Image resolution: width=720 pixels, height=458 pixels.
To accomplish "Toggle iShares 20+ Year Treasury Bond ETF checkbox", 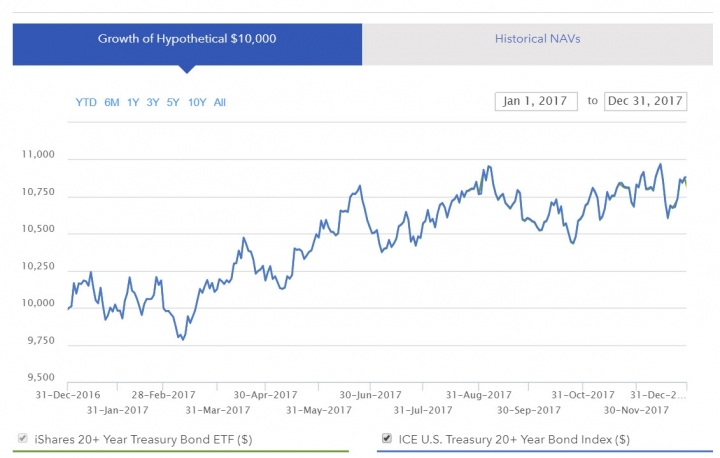I will (22, 438).
